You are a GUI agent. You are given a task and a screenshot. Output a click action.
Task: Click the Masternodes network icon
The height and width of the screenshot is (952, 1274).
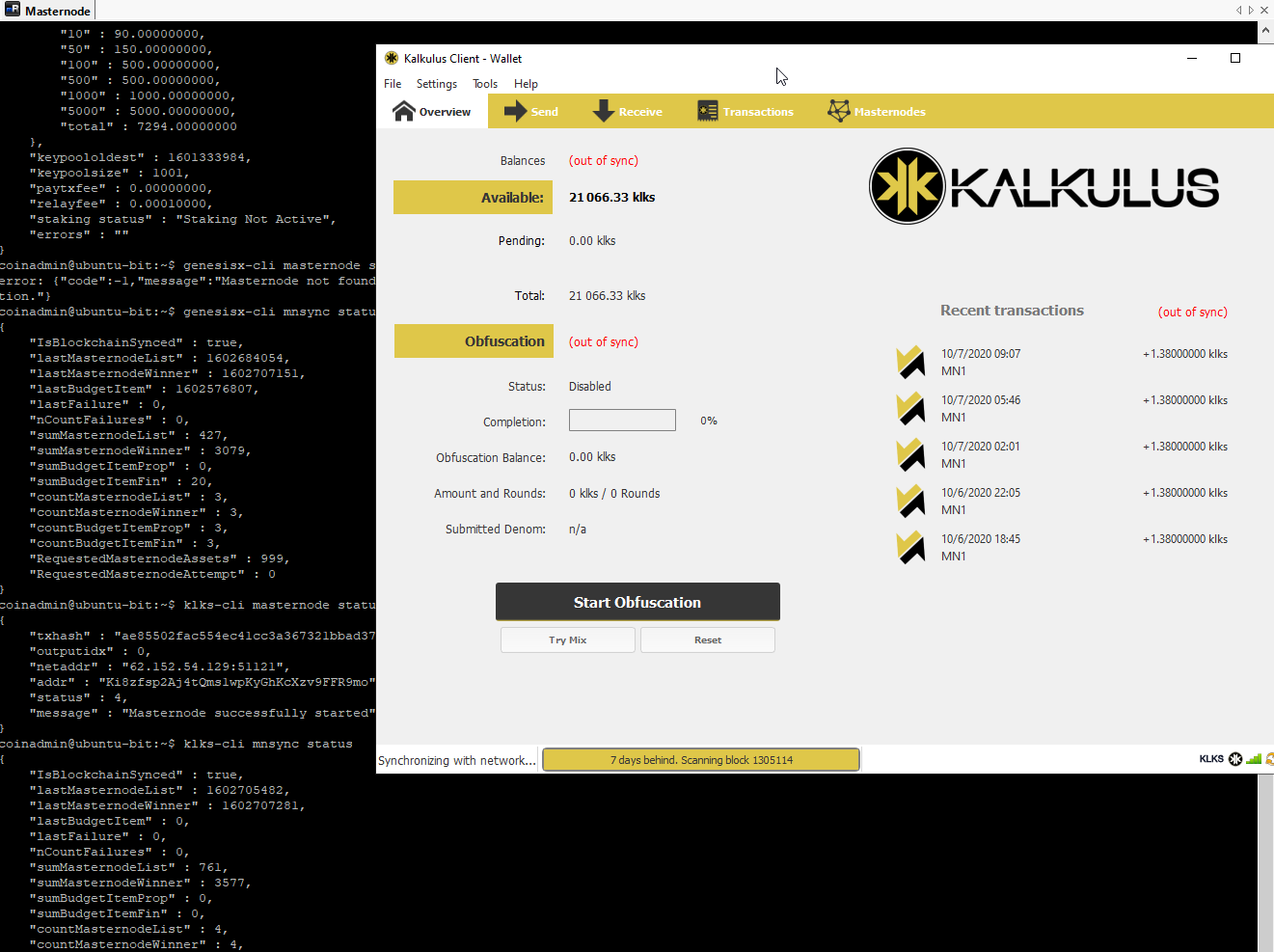click(x=839, y=112)
